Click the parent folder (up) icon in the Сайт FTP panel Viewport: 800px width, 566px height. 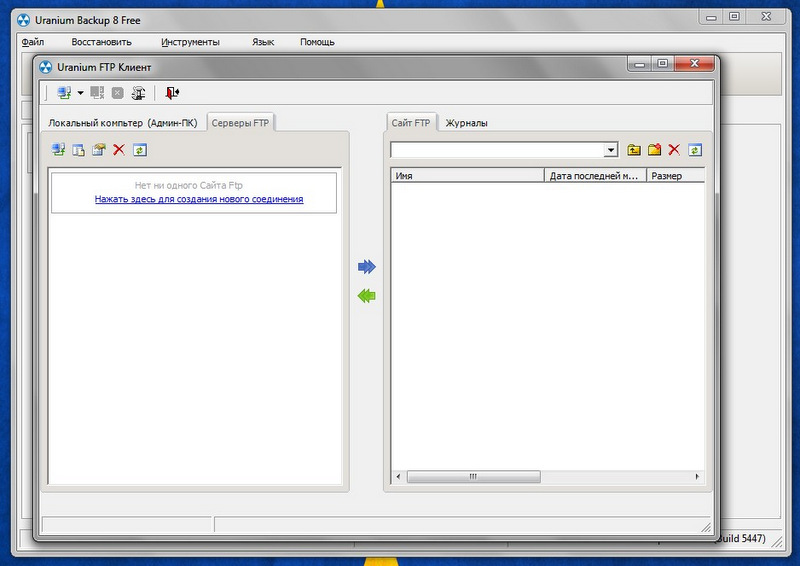(634, 150)
